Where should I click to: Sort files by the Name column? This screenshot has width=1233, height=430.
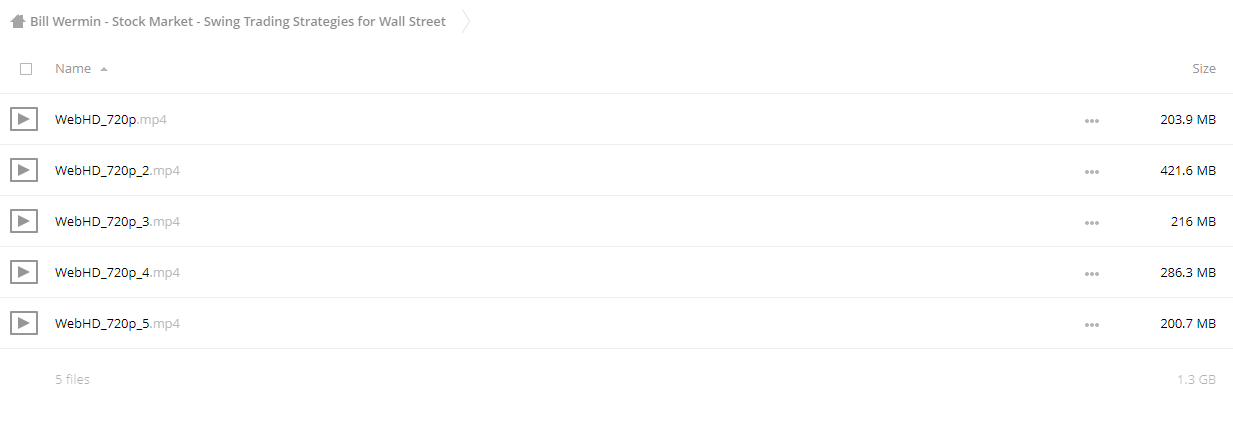pos(73,69)
